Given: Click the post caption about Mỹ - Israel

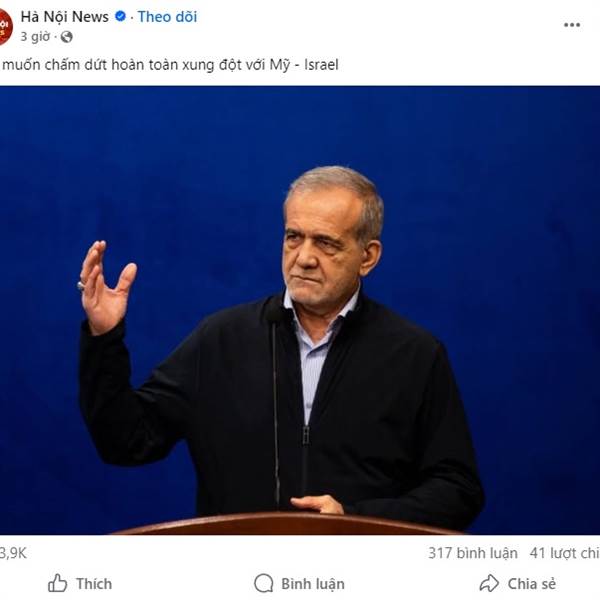Looking at the screenshot, I should click(x=170, y=64).
